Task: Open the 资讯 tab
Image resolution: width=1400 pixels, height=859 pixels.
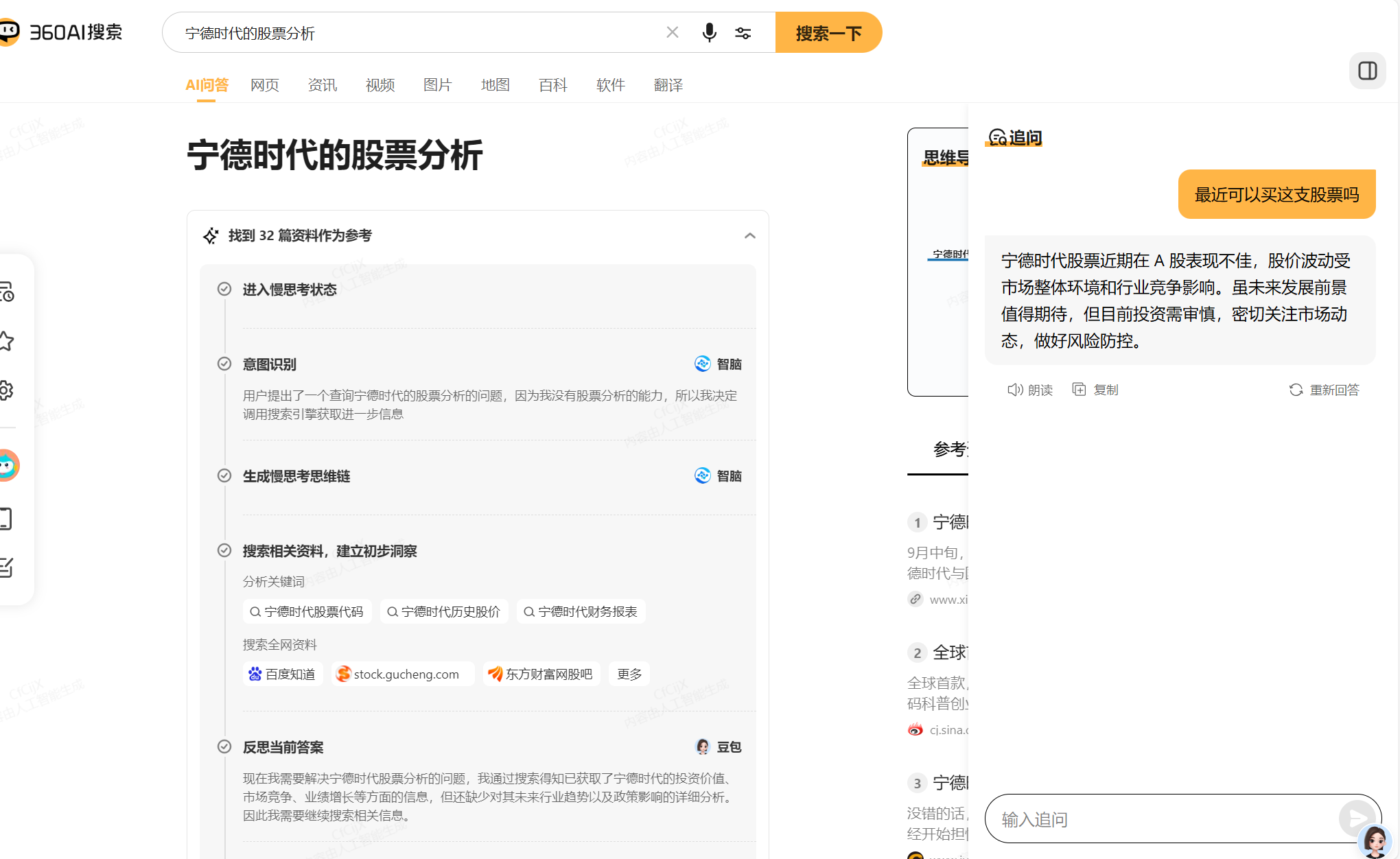Action: pyautogui.click(x=323, y=85)
